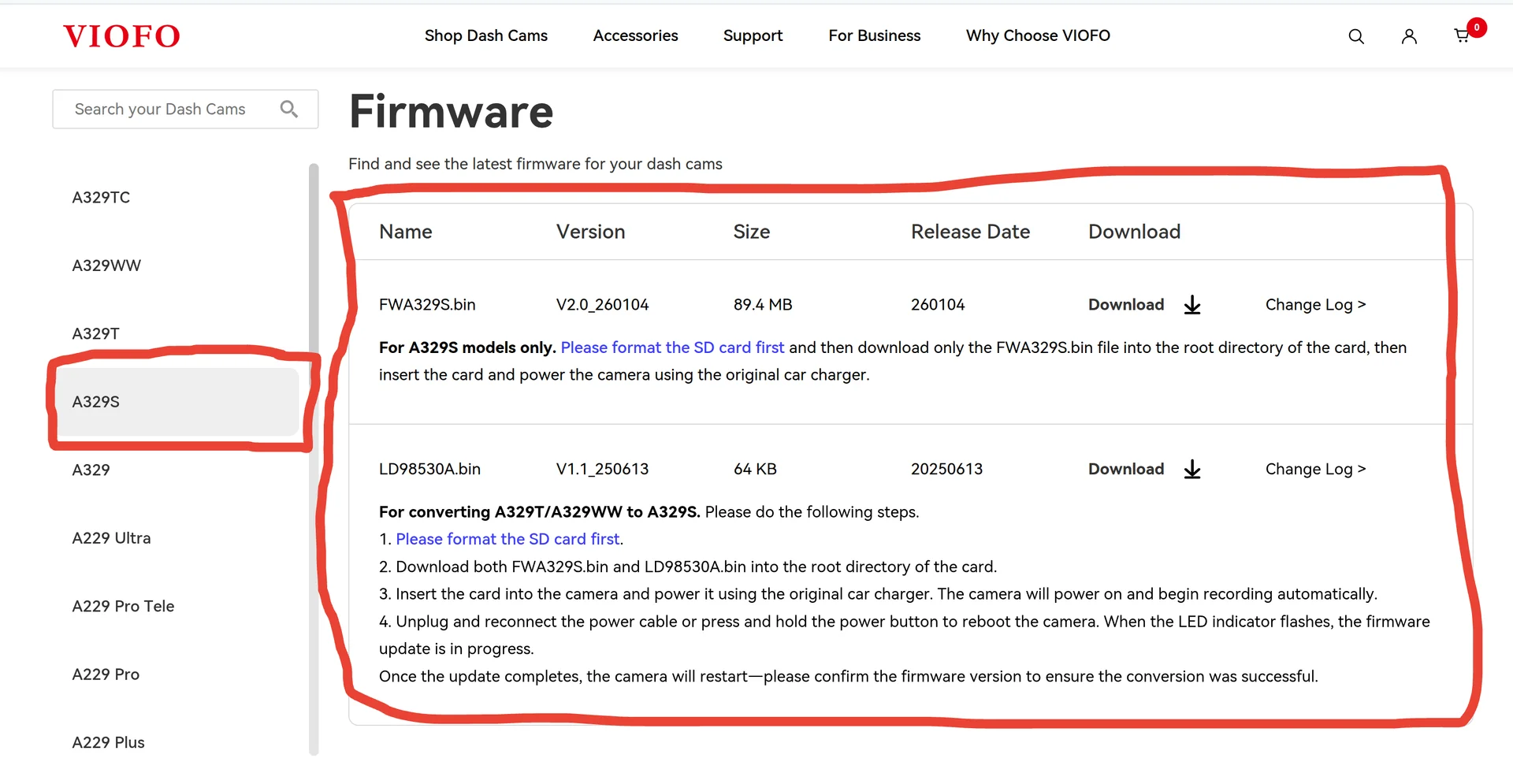
Task: Open the site search magnifier icon
Action: [x=1355, y=36]
